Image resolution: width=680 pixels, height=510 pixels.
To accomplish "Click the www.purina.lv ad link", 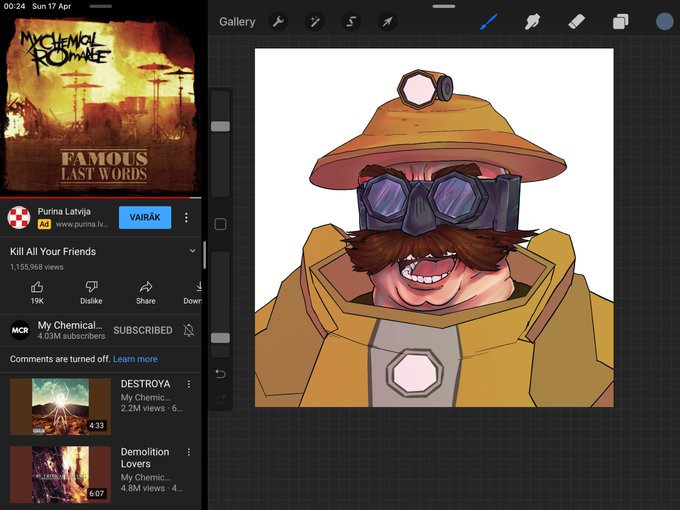I will pyautogui.click(x=82, y=224).
